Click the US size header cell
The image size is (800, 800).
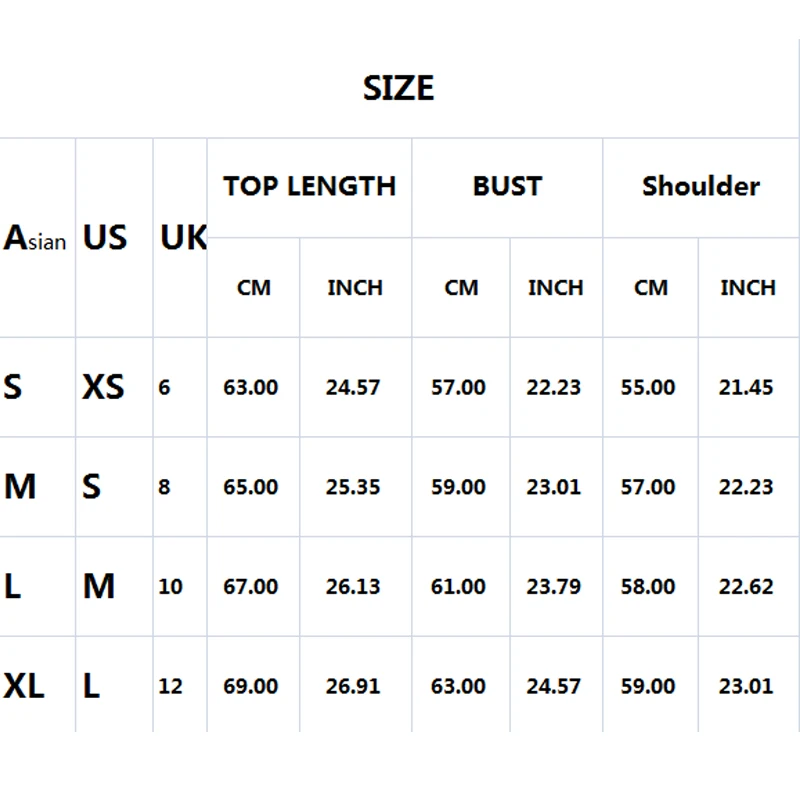click(105, 238)
